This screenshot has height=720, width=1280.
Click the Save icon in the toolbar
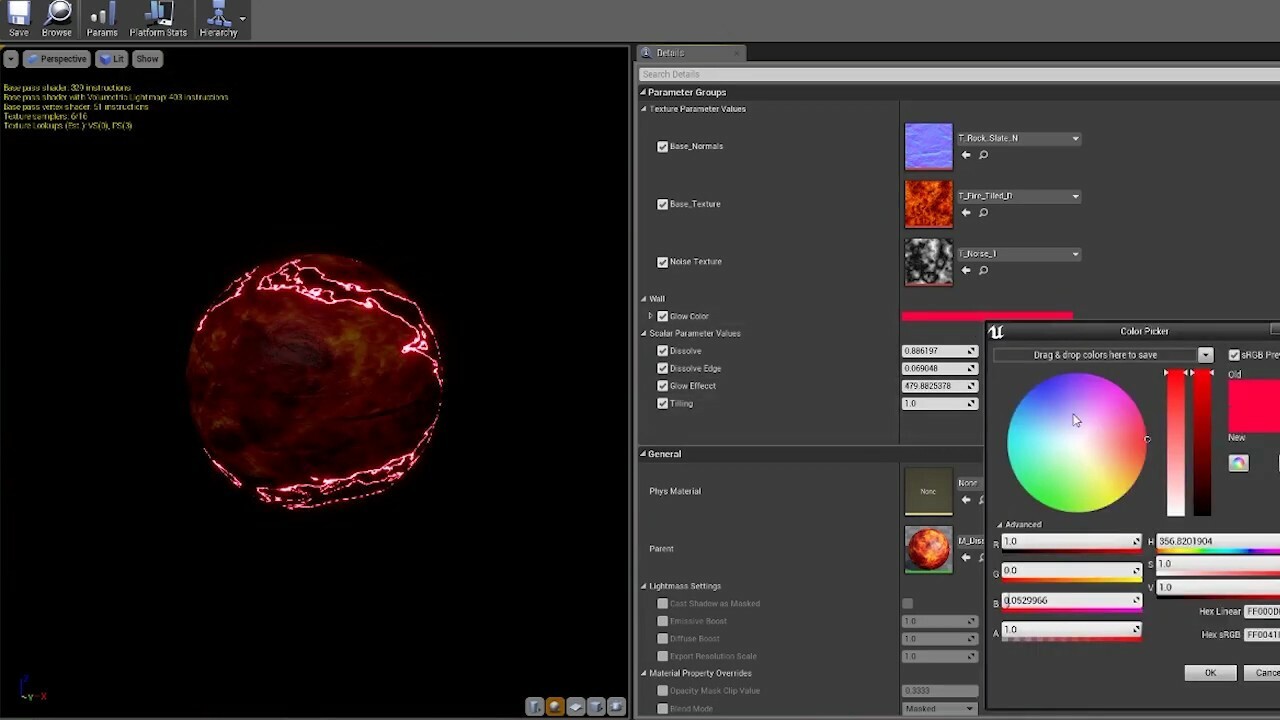click(18, 18)
